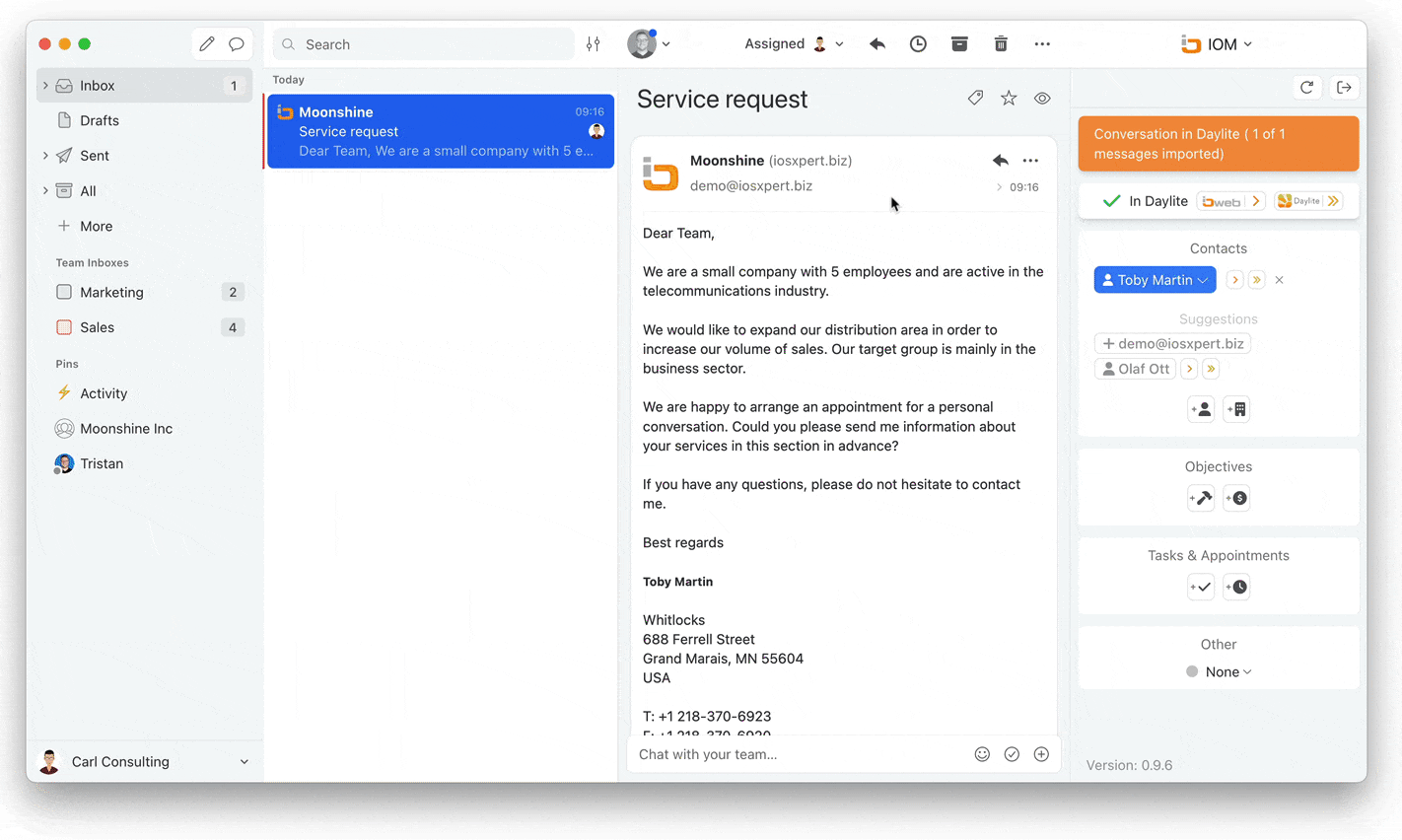Open the Drafts folder
Viewport: 1402px width, 840px height.
click(x=144, y=120)
